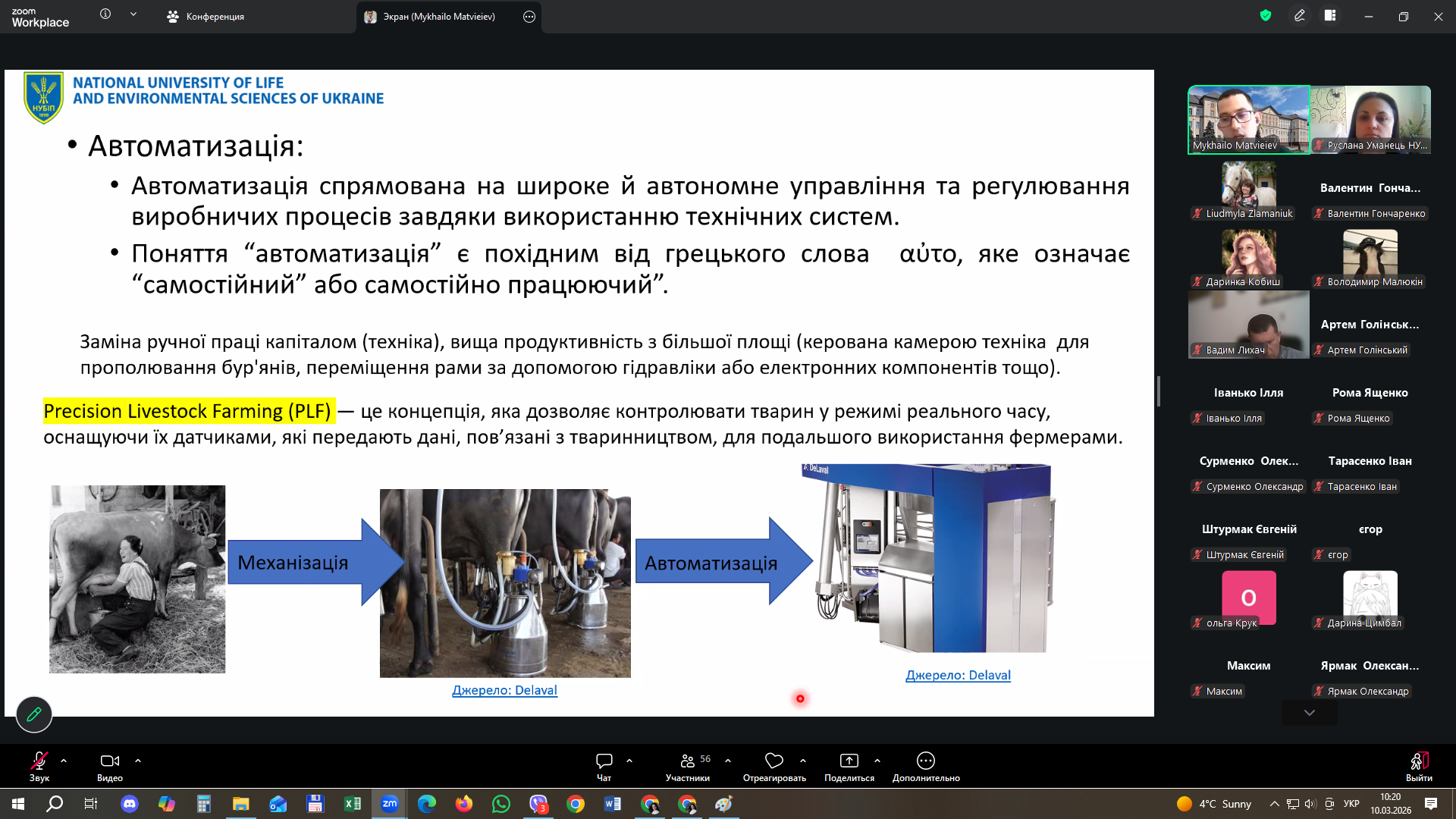Click the annotation pencil circle on slide
The image size is (1456, 819).
coord(34,714)
